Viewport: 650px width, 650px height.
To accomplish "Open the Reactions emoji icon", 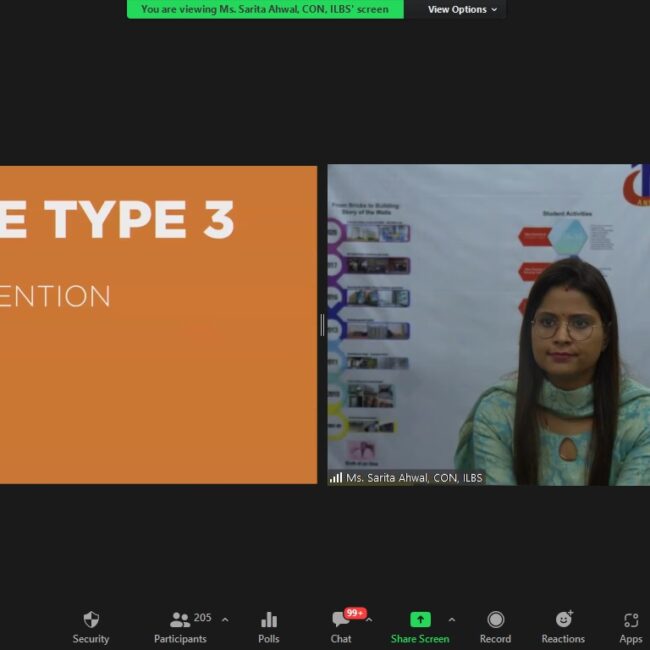I will (x=563, y=620).
